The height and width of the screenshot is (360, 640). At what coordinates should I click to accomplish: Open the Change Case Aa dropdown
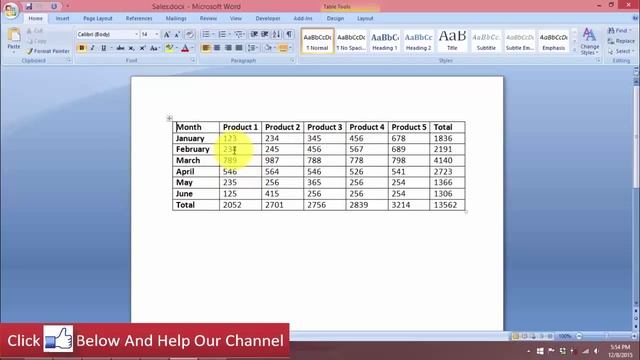154,48
